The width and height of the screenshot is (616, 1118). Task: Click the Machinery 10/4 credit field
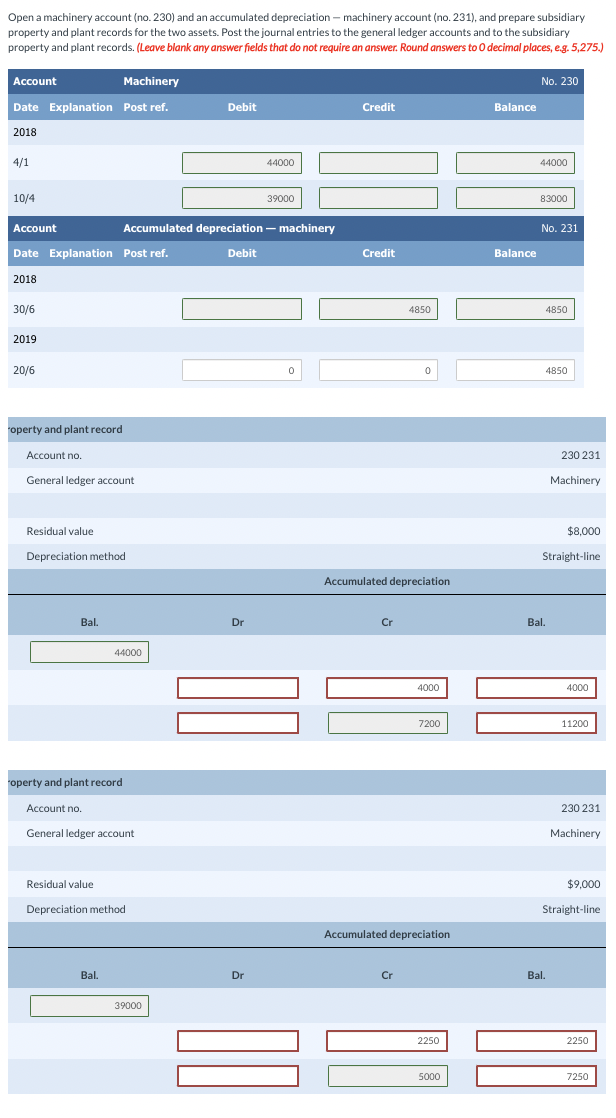tap(379, 198)
